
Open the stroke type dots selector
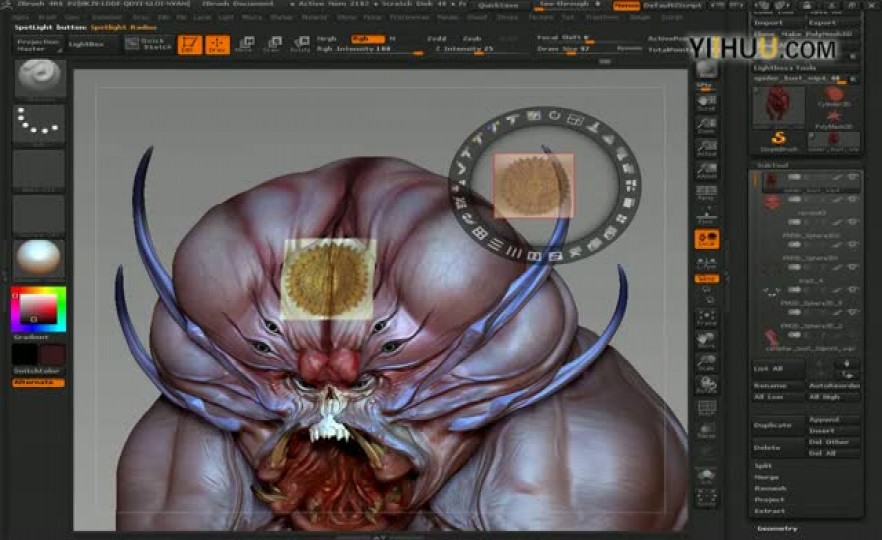(x=39, y=123)
